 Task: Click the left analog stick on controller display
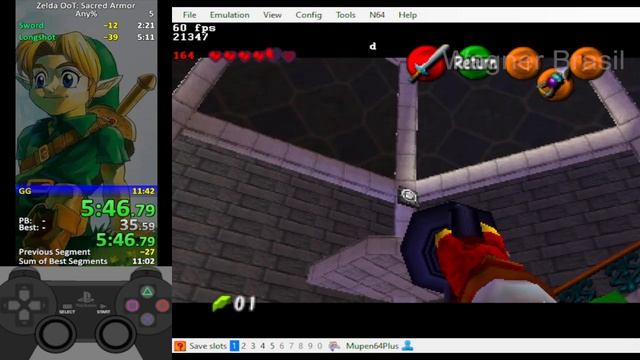(x=55, y=334)
